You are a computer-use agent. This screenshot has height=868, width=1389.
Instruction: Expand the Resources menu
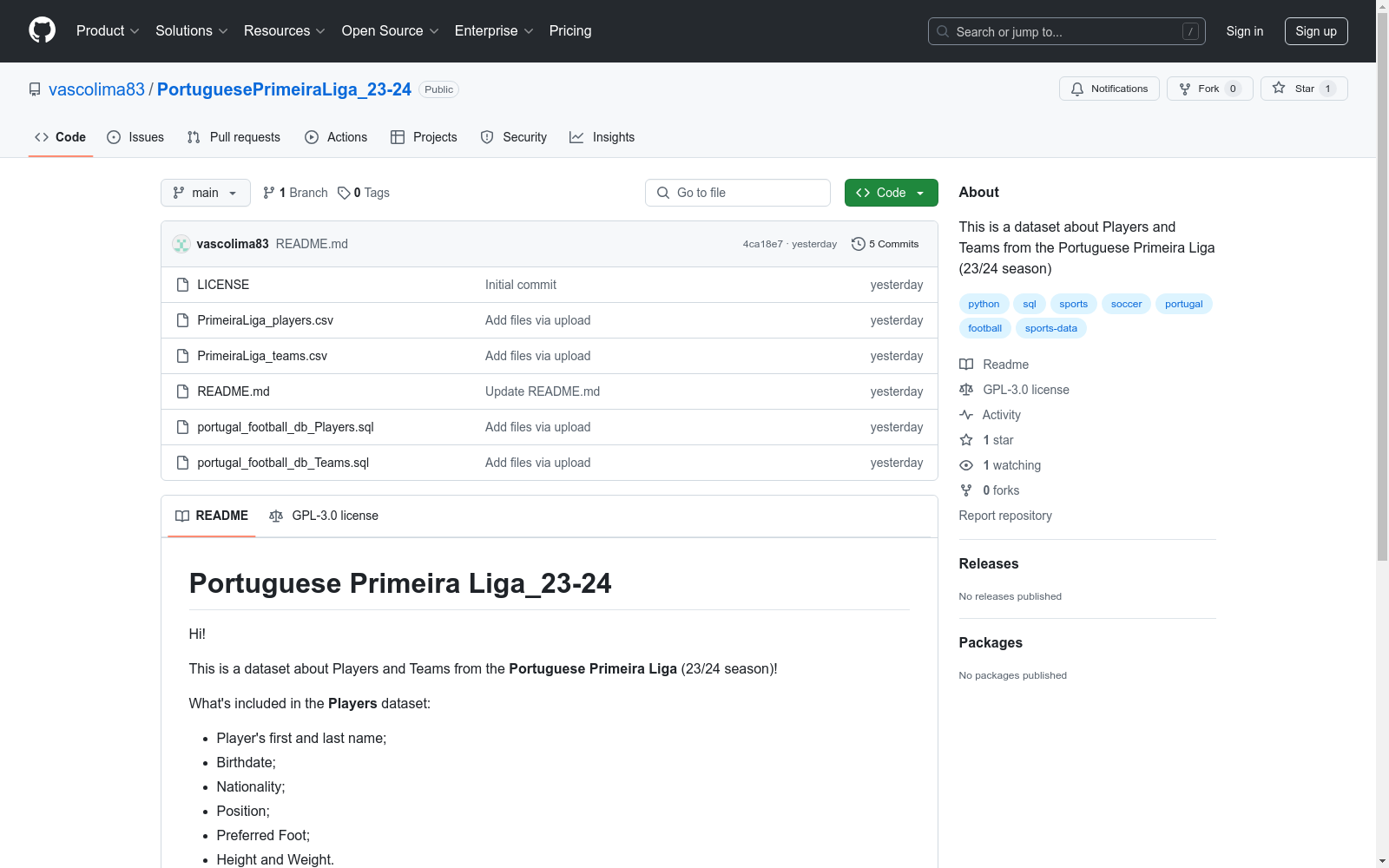coord(285,30)
